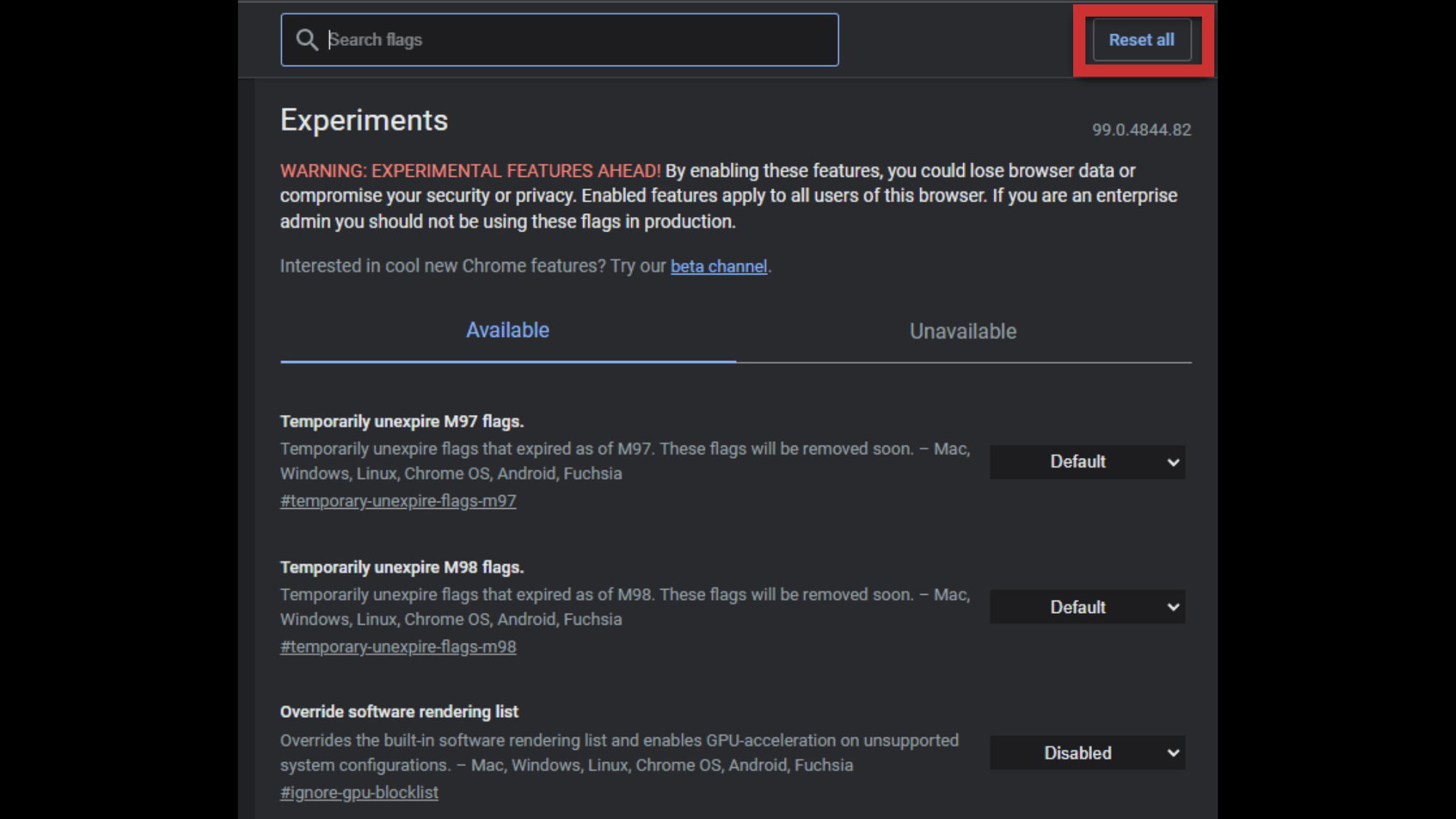Click the Temporarily unexpire M97 flags title
The height and width of the screenshot is (819, 1456).
click(x=402, y=421)
